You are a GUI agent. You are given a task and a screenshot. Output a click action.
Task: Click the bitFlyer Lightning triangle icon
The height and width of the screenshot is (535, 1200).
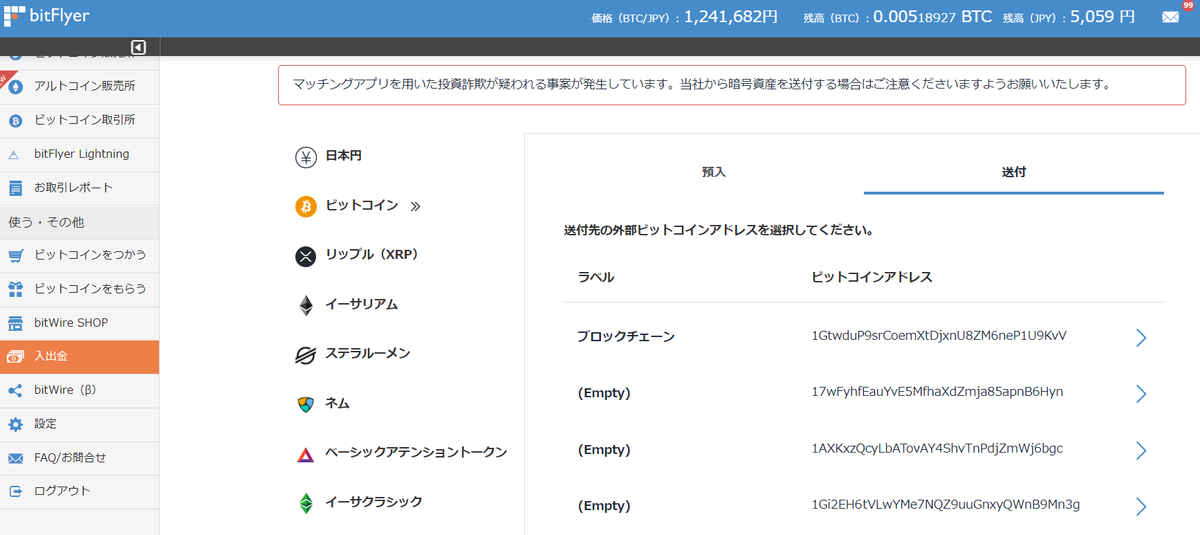(x=15, y=155)
